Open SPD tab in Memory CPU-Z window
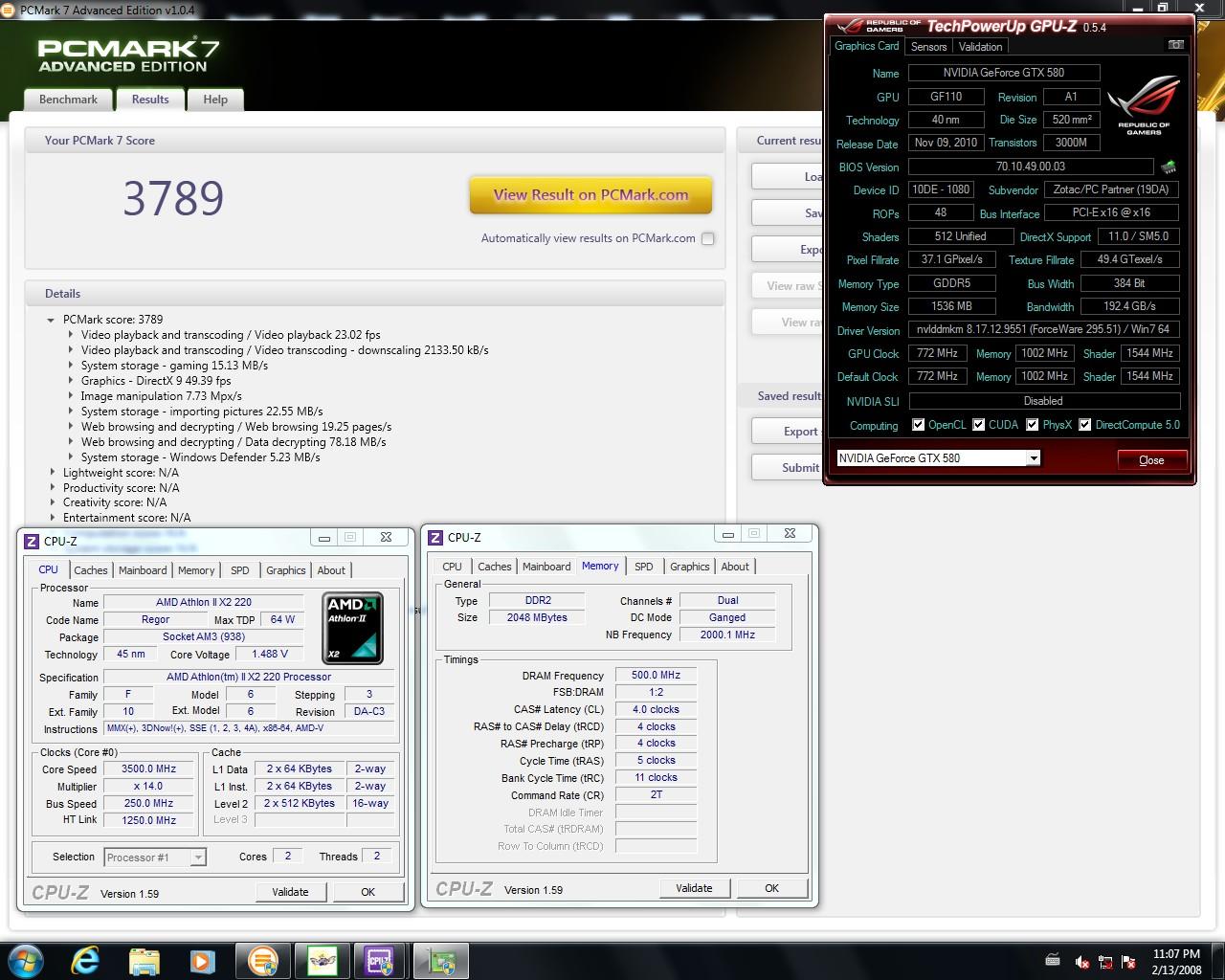 click(644, 567)
